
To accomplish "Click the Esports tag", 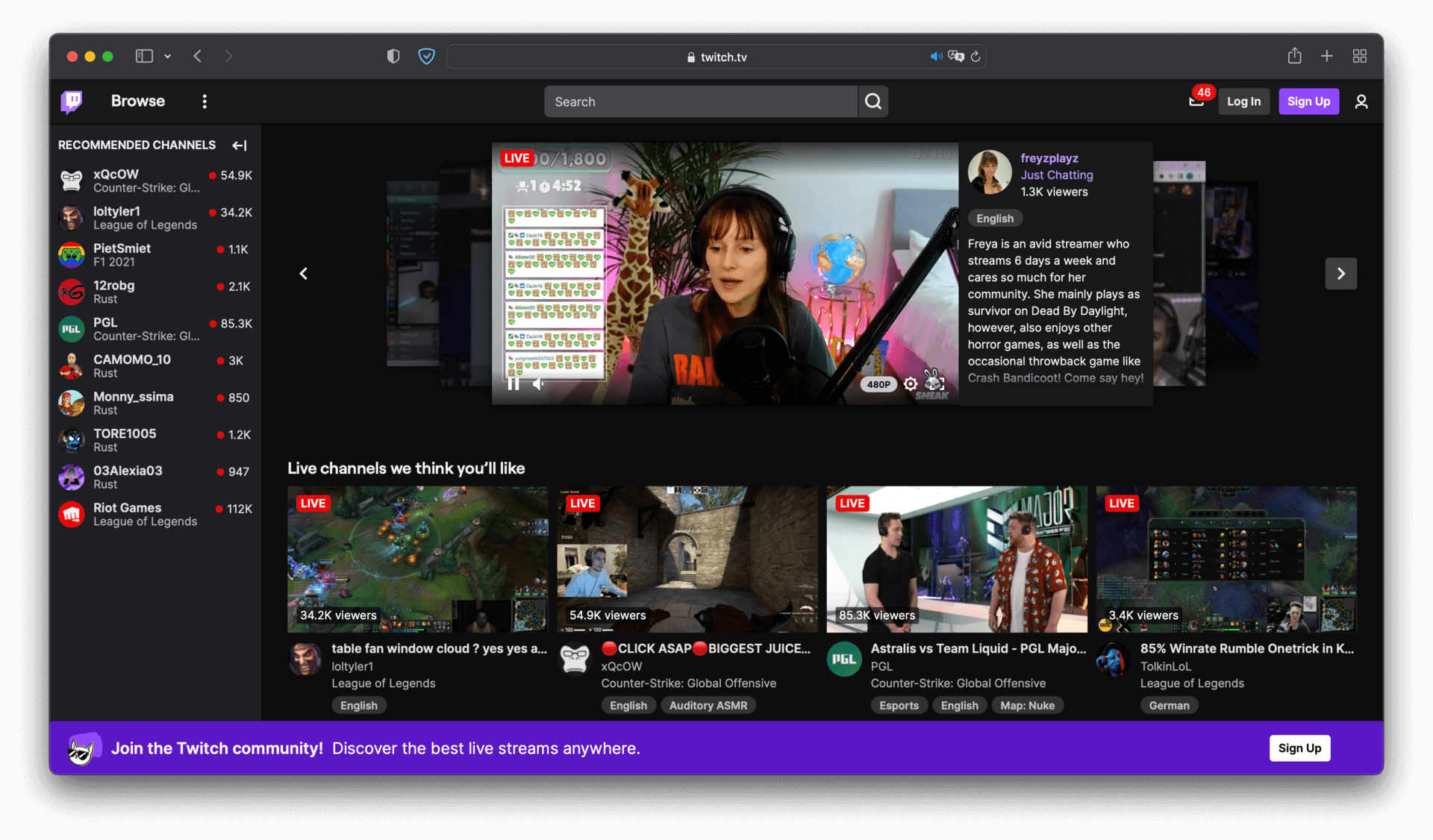I will tap(899, 706).
